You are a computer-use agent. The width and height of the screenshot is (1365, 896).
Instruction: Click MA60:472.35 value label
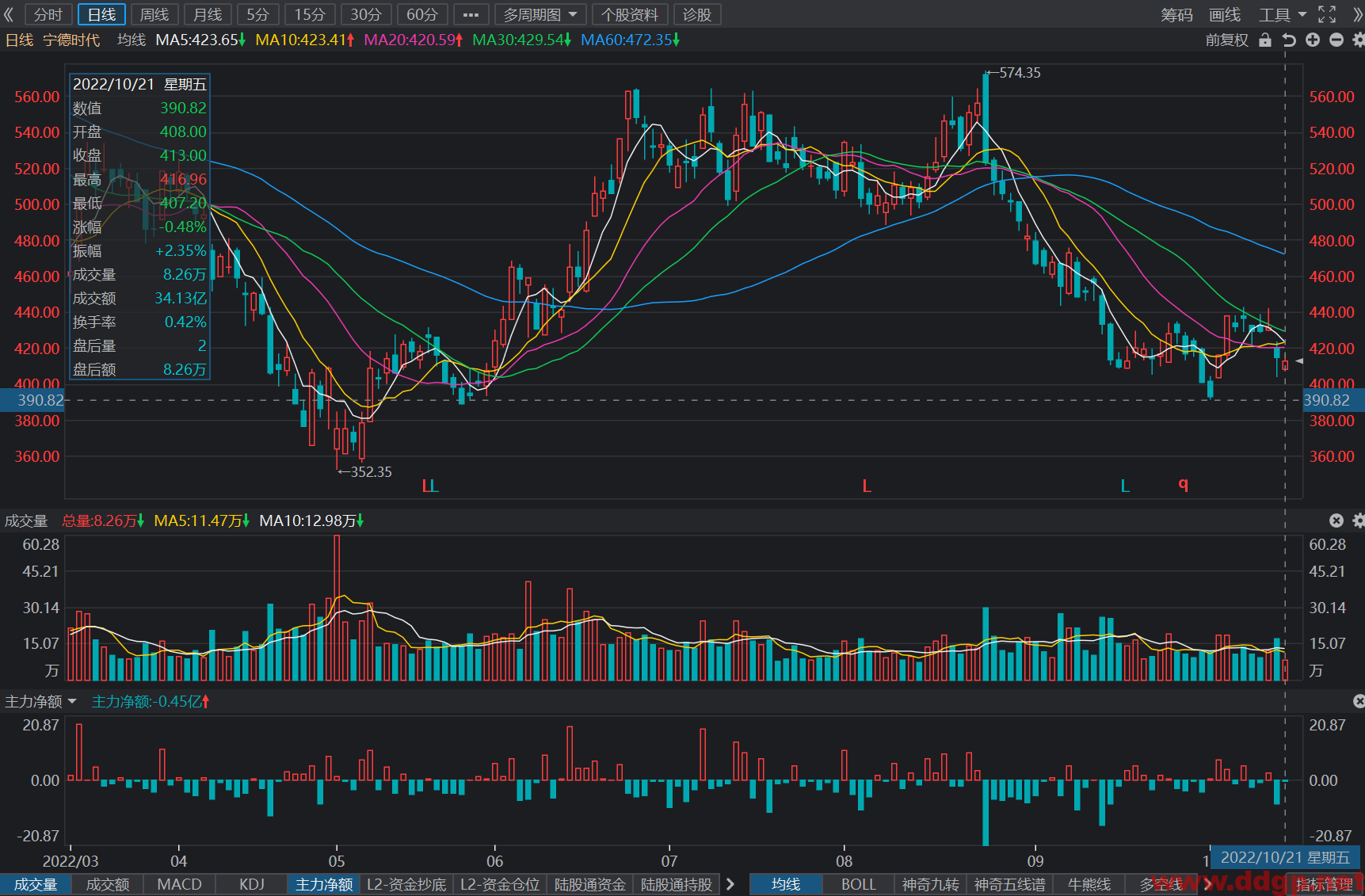click(x=631, y=40)
